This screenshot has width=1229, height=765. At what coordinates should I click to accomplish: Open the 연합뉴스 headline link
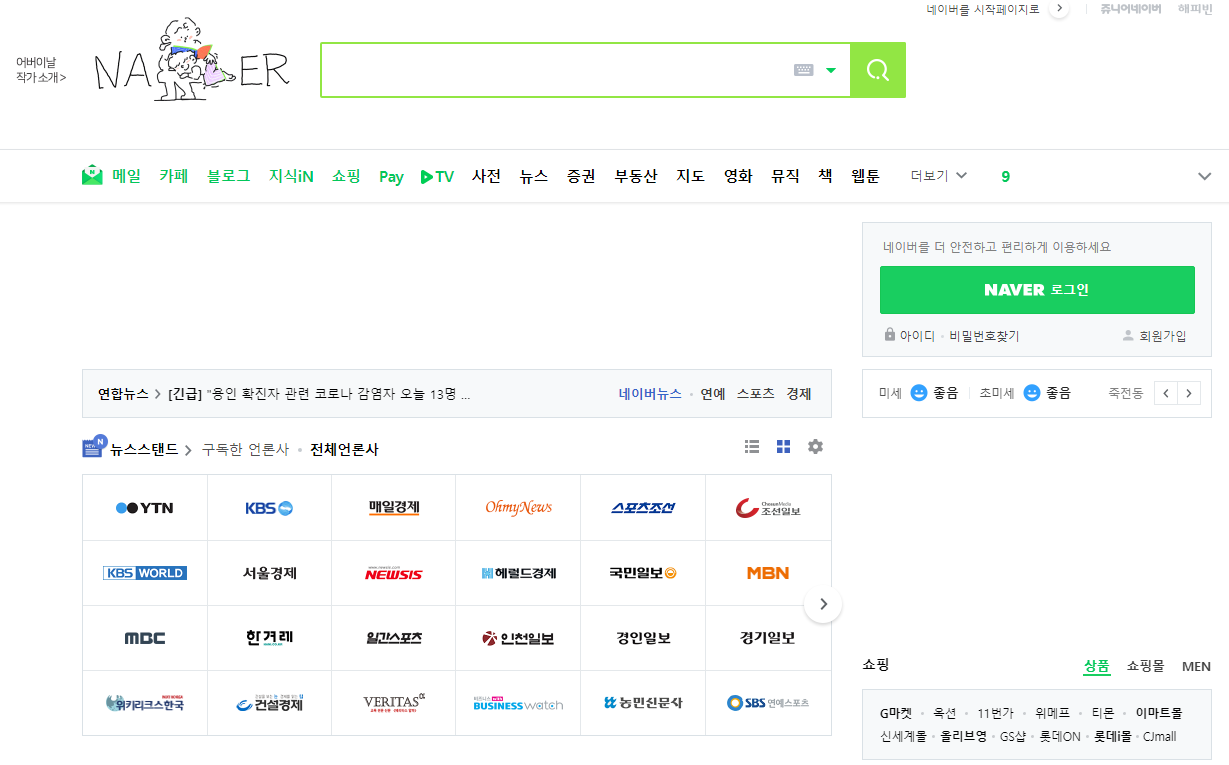coord(319,394)
